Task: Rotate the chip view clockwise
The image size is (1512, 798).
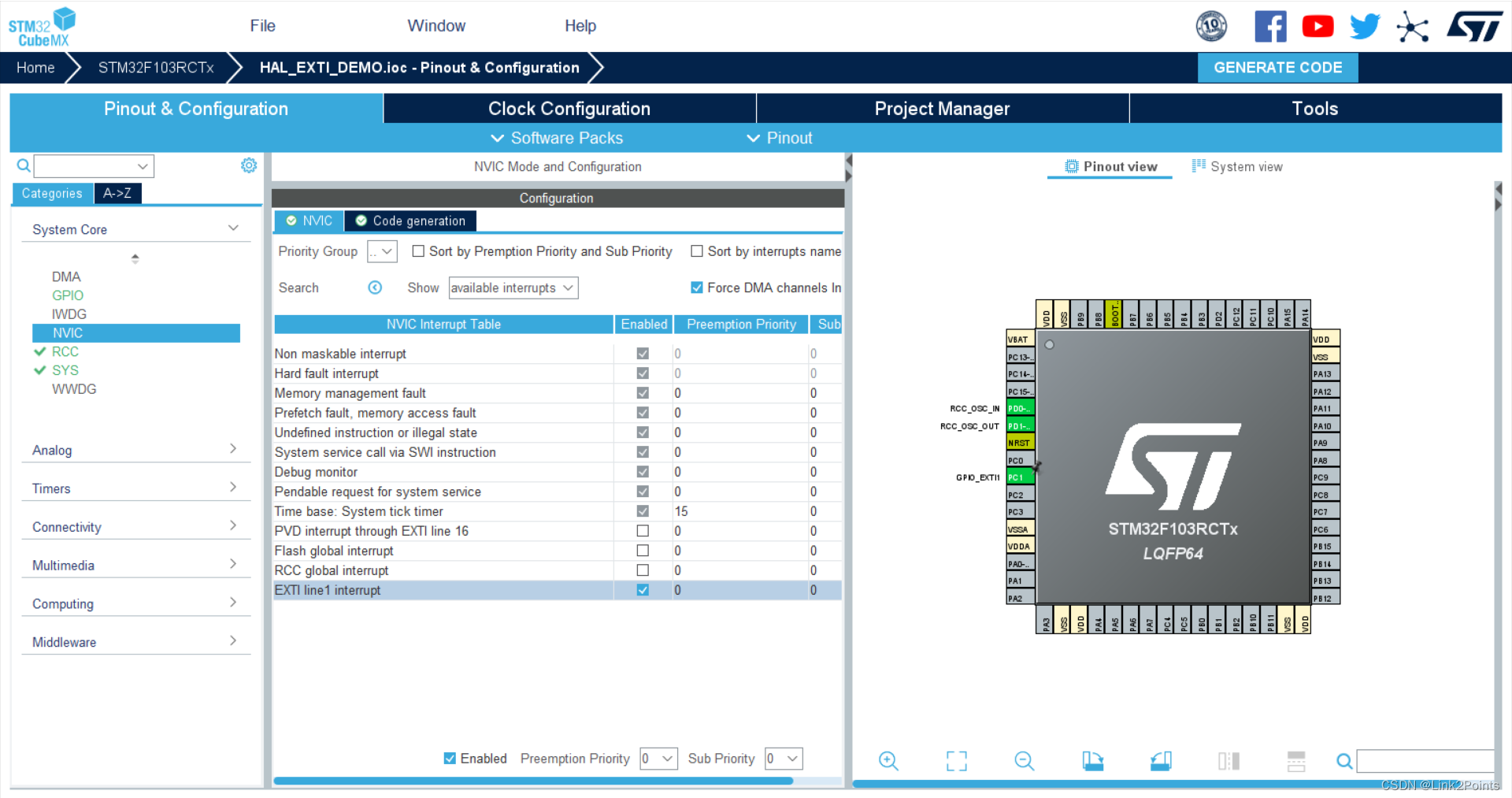Action: tap(1092, 760)
